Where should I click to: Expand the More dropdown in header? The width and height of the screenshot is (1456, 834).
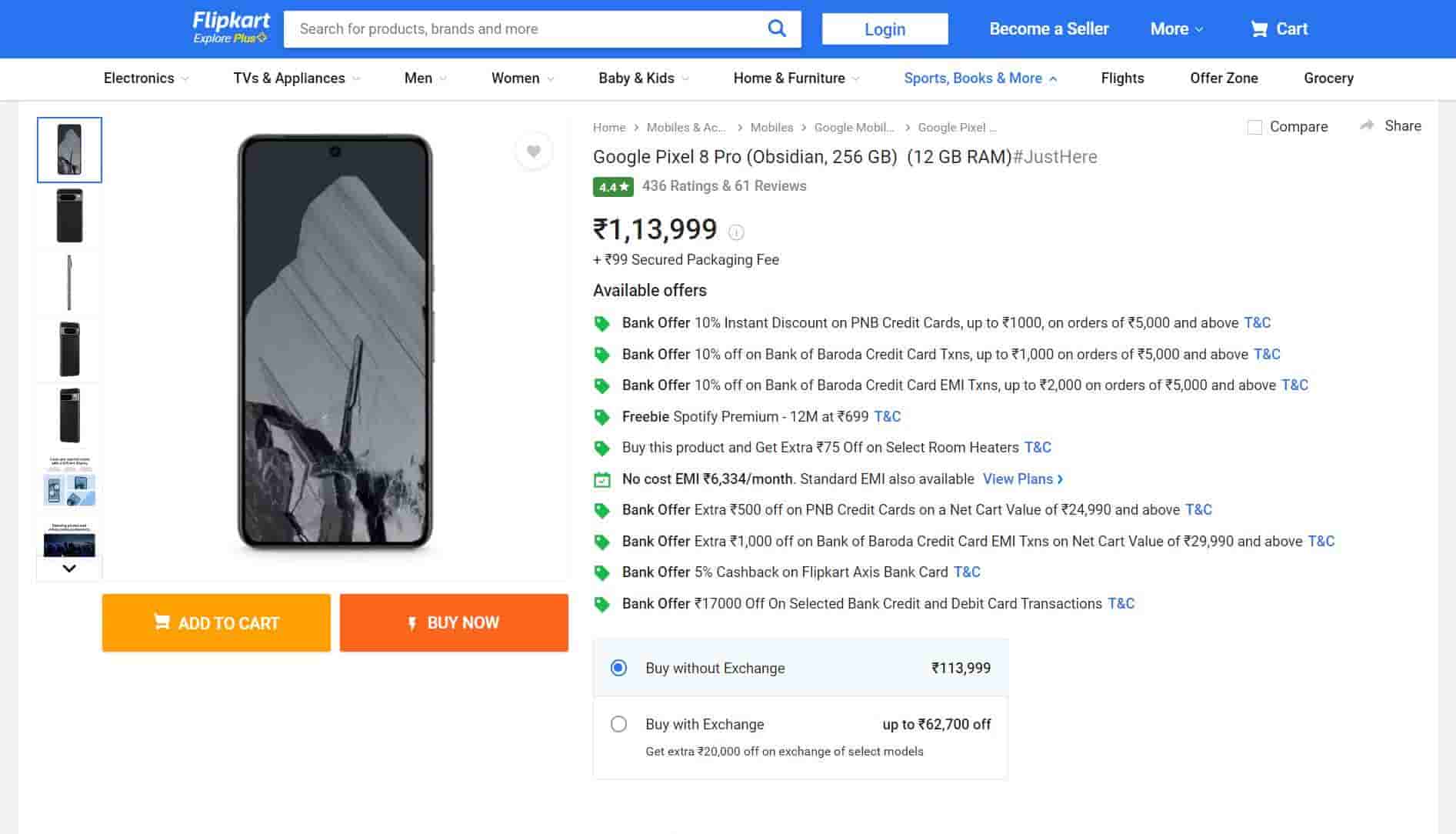(1176, 29)
